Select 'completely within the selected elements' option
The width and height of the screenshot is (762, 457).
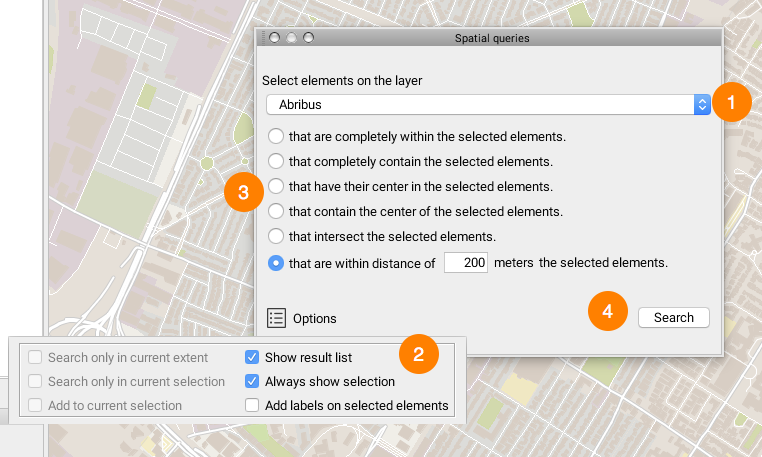point(275,136)
